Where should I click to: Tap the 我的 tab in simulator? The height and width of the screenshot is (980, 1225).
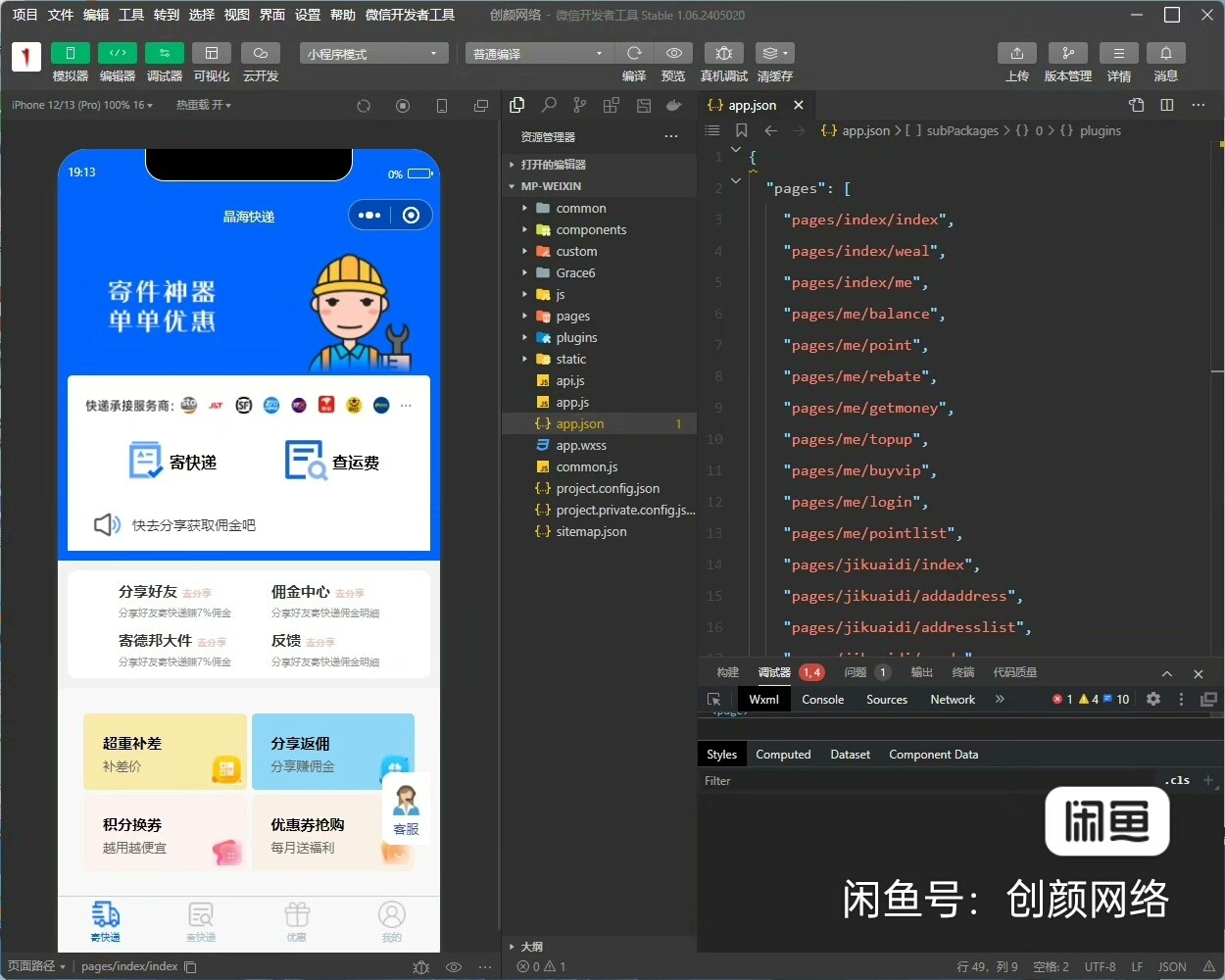pyautogui.click(x=392, y=923)
